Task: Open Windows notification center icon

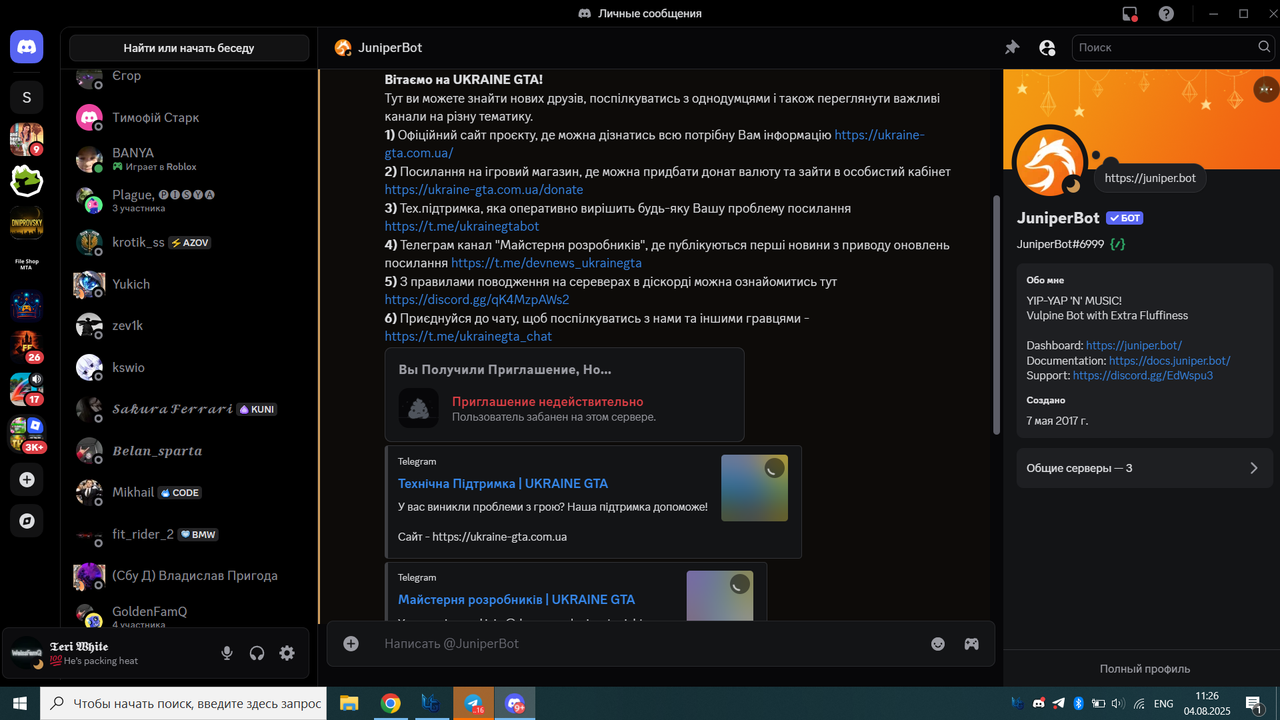Action: click(1253, 703)
